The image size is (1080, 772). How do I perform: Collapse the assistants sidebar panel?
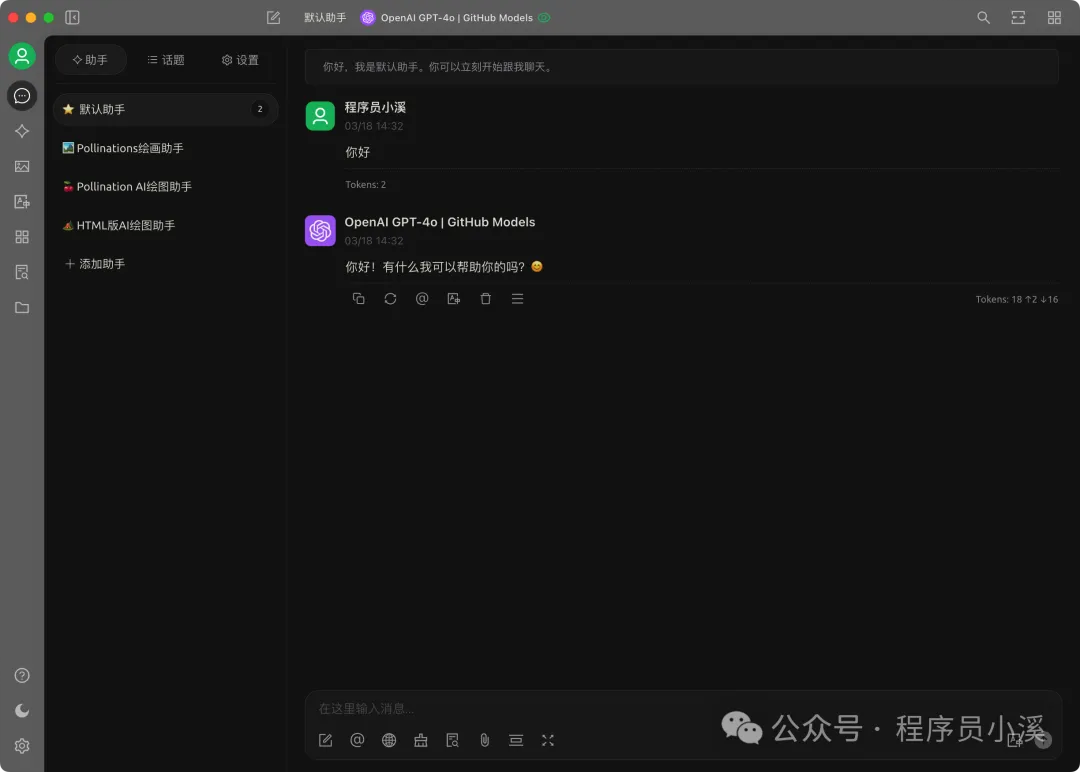[72, 17]
